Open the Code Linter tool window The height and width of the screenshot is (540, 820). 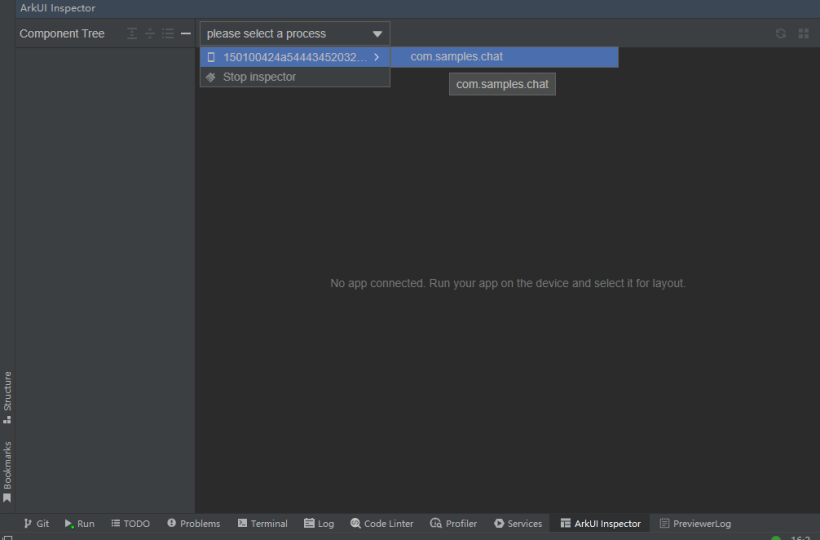(x=382, y=523)
